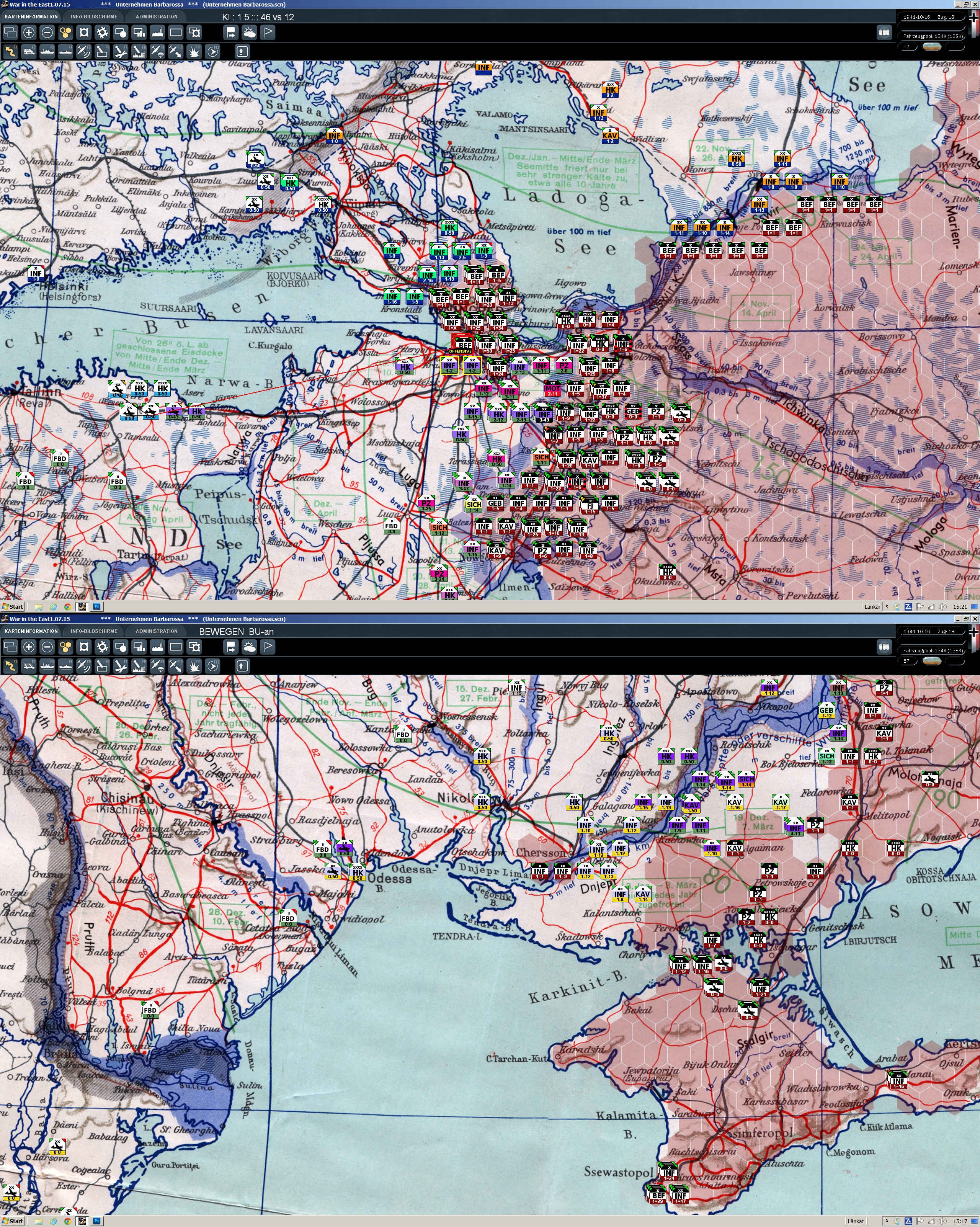Select F5 air recon mode in upper window
The height and width of the screenshot is (1227, 980).
click(84, 52)
